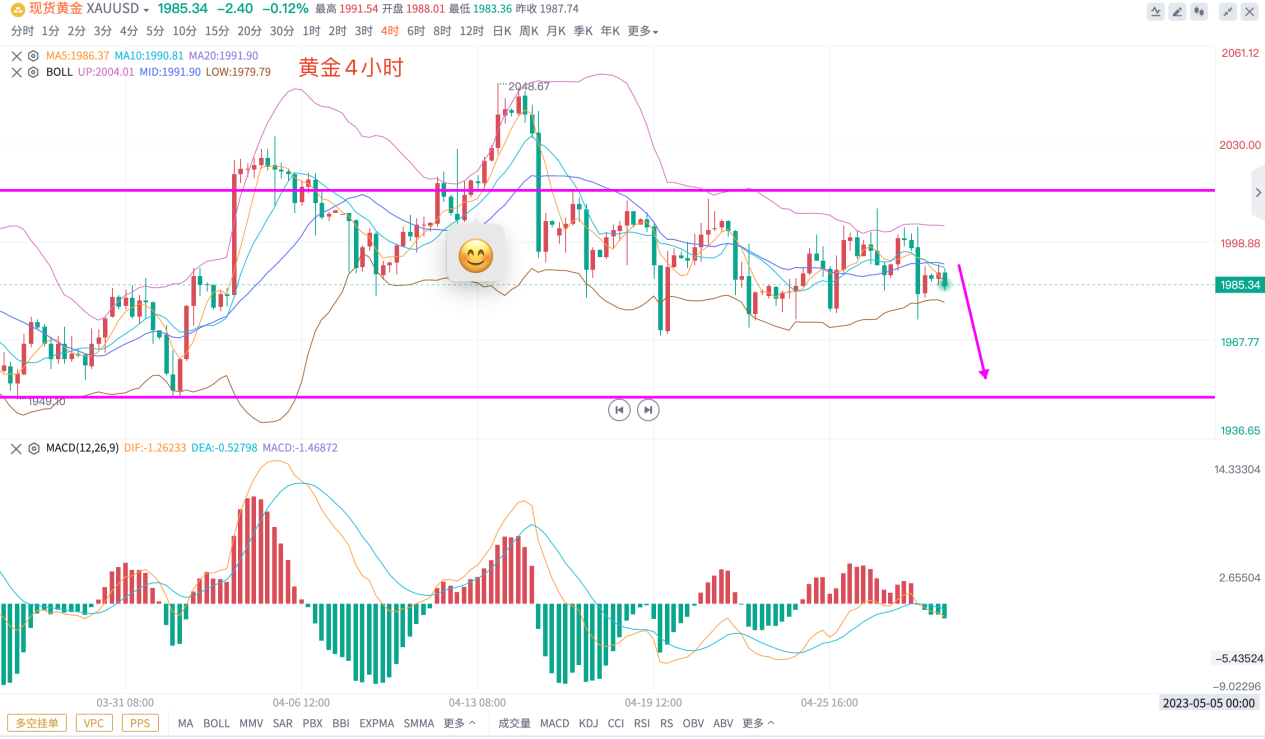
Task: Open the indicator line chart tool
Action: point(1156,12)
